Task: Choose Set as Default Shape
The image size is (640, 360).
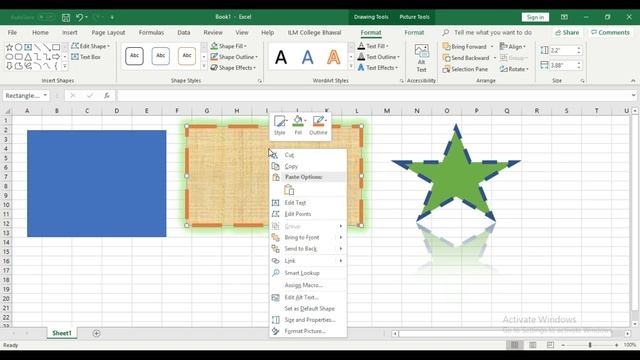Action: pos(308,309)
